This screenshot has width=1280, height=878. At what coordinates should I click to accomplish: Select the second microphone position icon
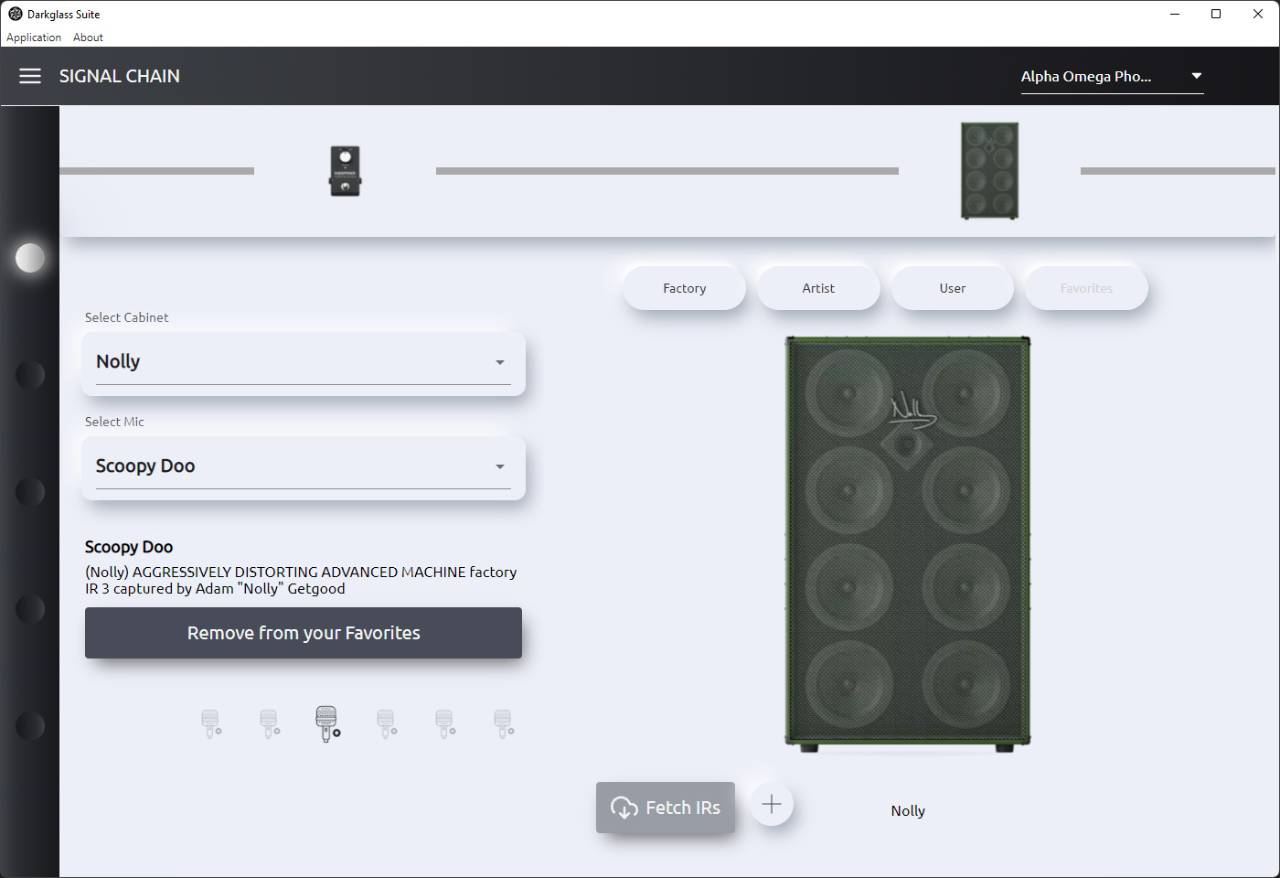pos(269,722)
